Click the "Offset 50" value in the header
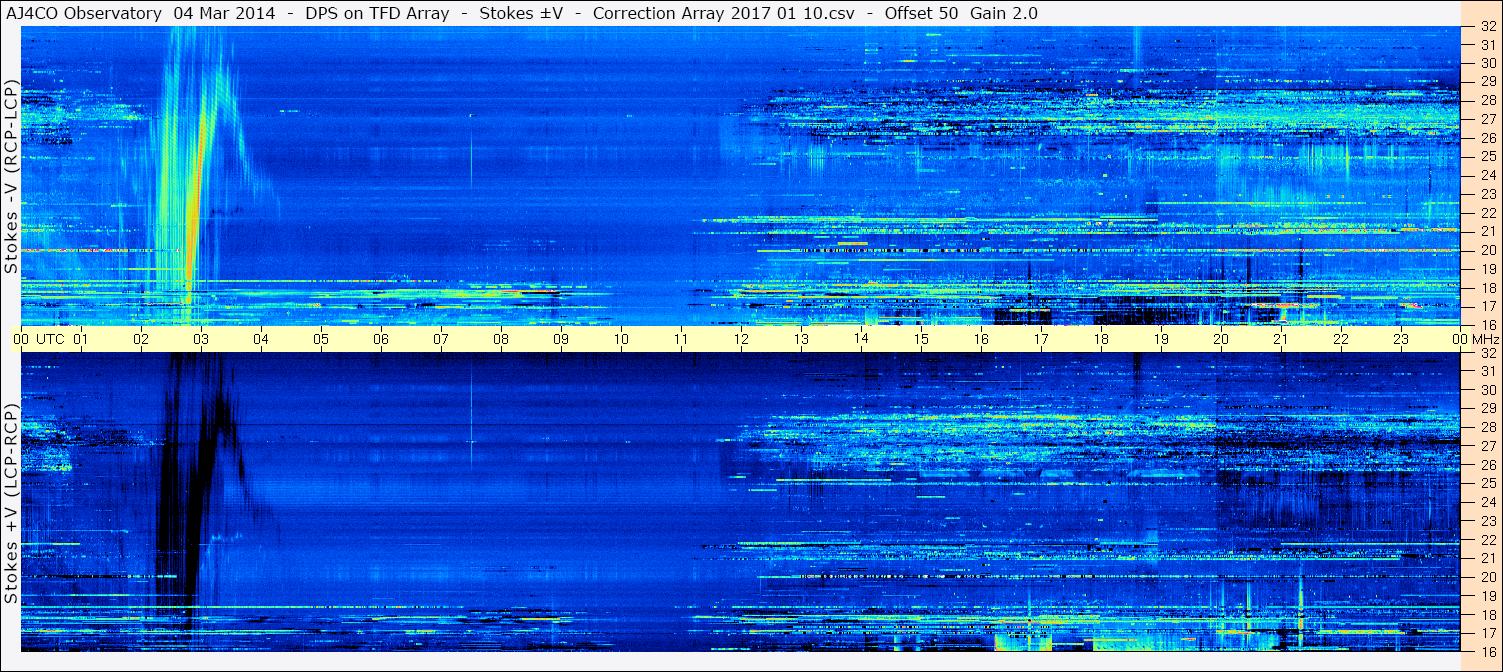 coord(921,14)
